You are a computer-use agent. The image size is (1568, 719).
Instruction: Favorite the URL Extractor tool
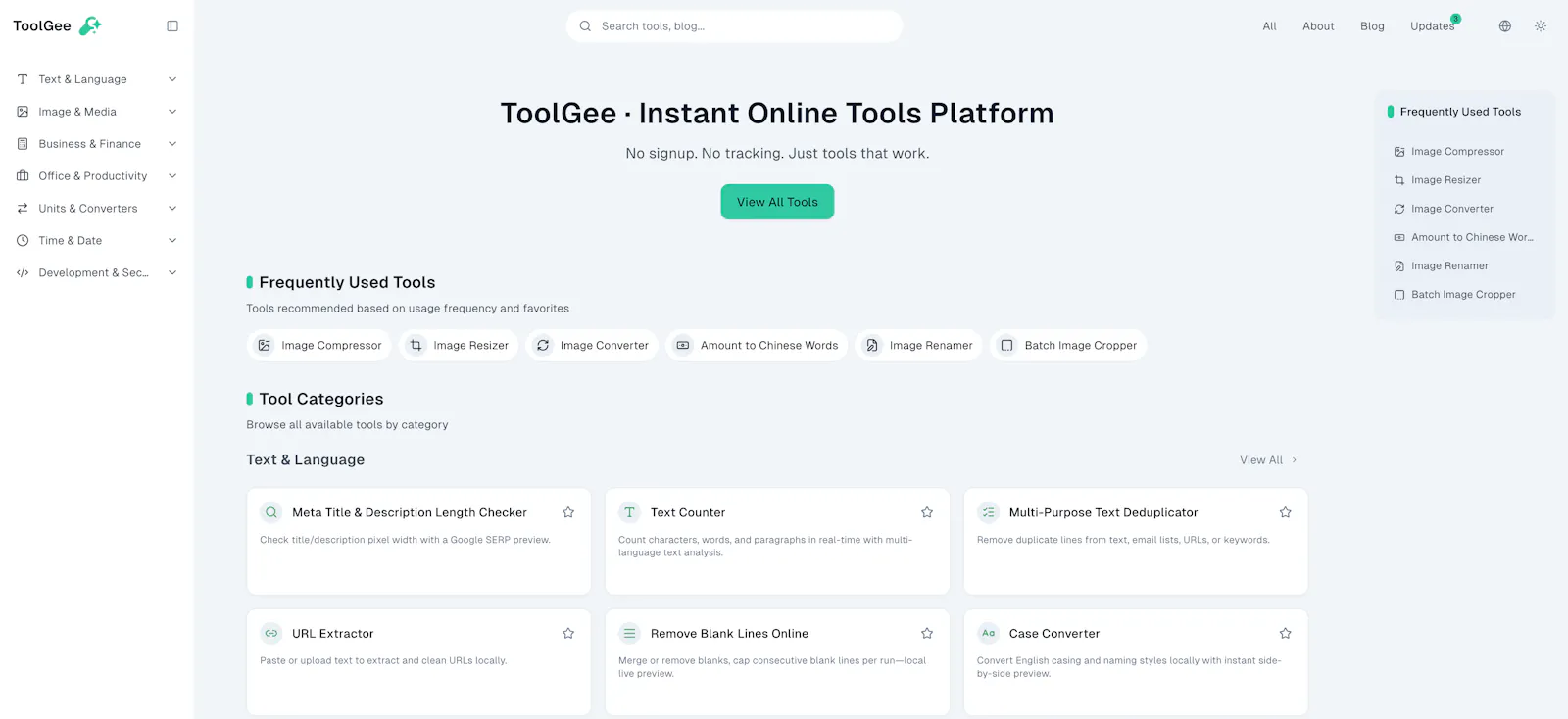click(x=568, y=634)
